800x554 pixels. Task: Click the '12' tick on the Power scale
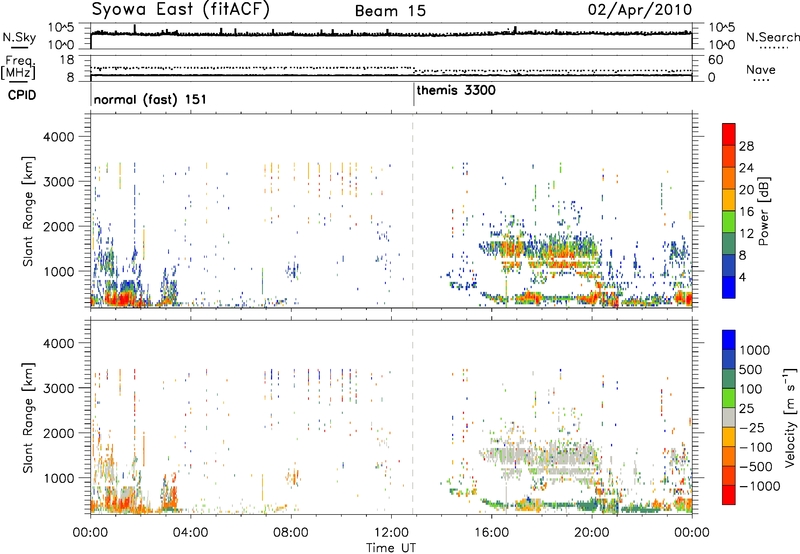click(746, 234)
